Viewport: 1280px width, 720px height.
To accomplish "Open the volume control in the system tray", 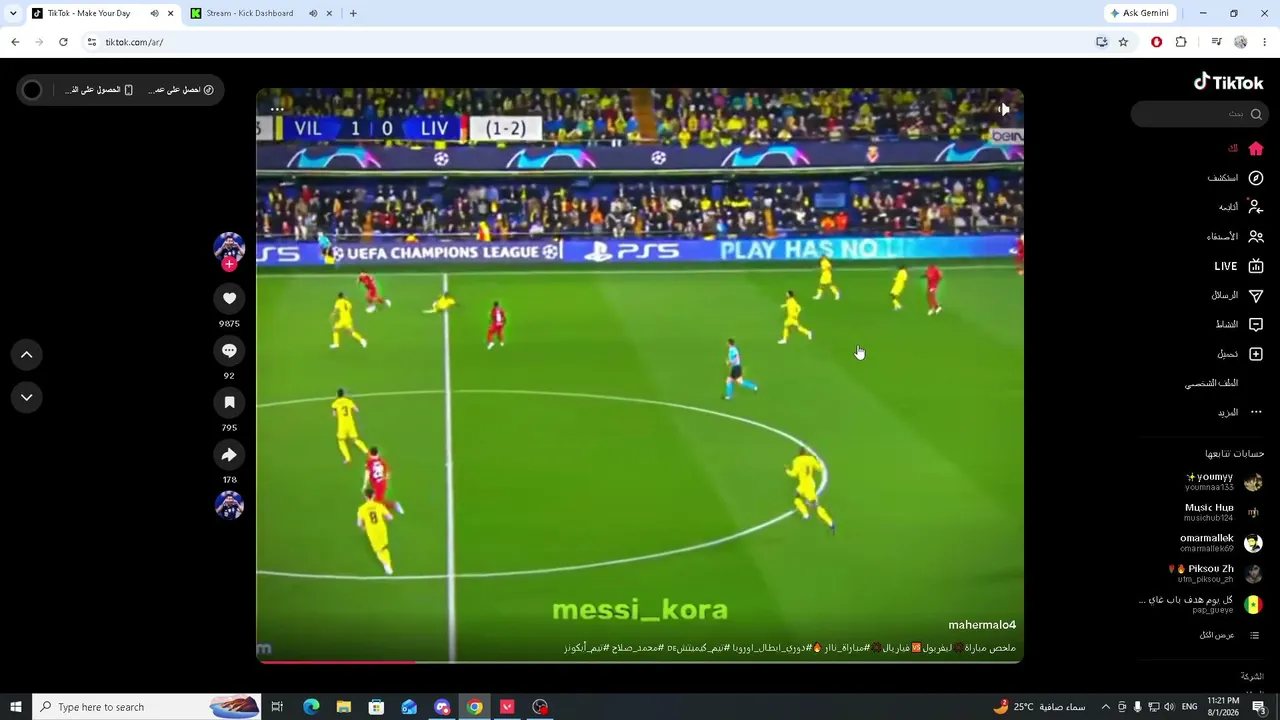I will point(1169,707).
